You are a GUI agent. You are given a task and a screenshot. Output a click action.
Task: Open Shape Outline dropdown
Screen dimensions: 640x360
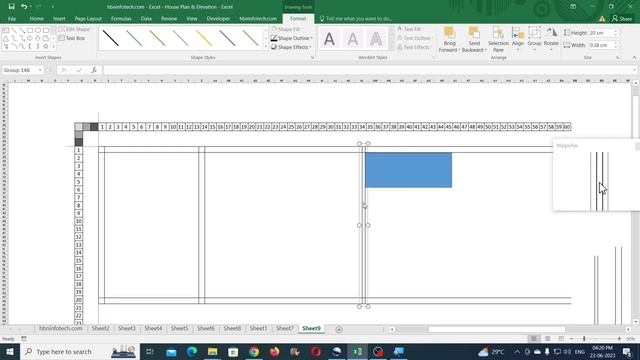pos(292,38)
